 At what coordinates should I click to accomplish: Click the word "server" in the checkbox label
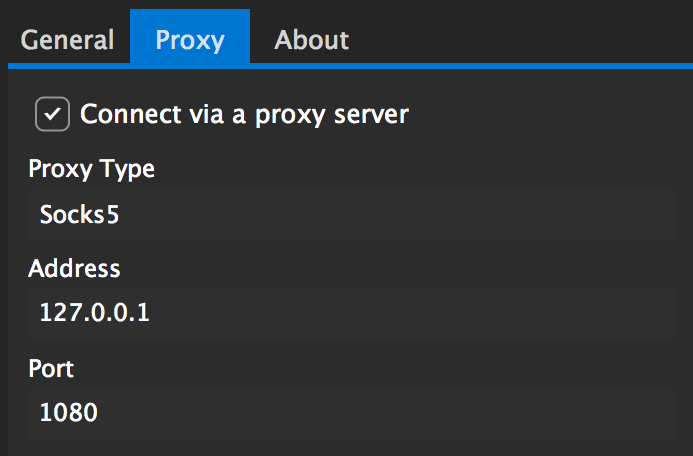click(x=371, y=115)
